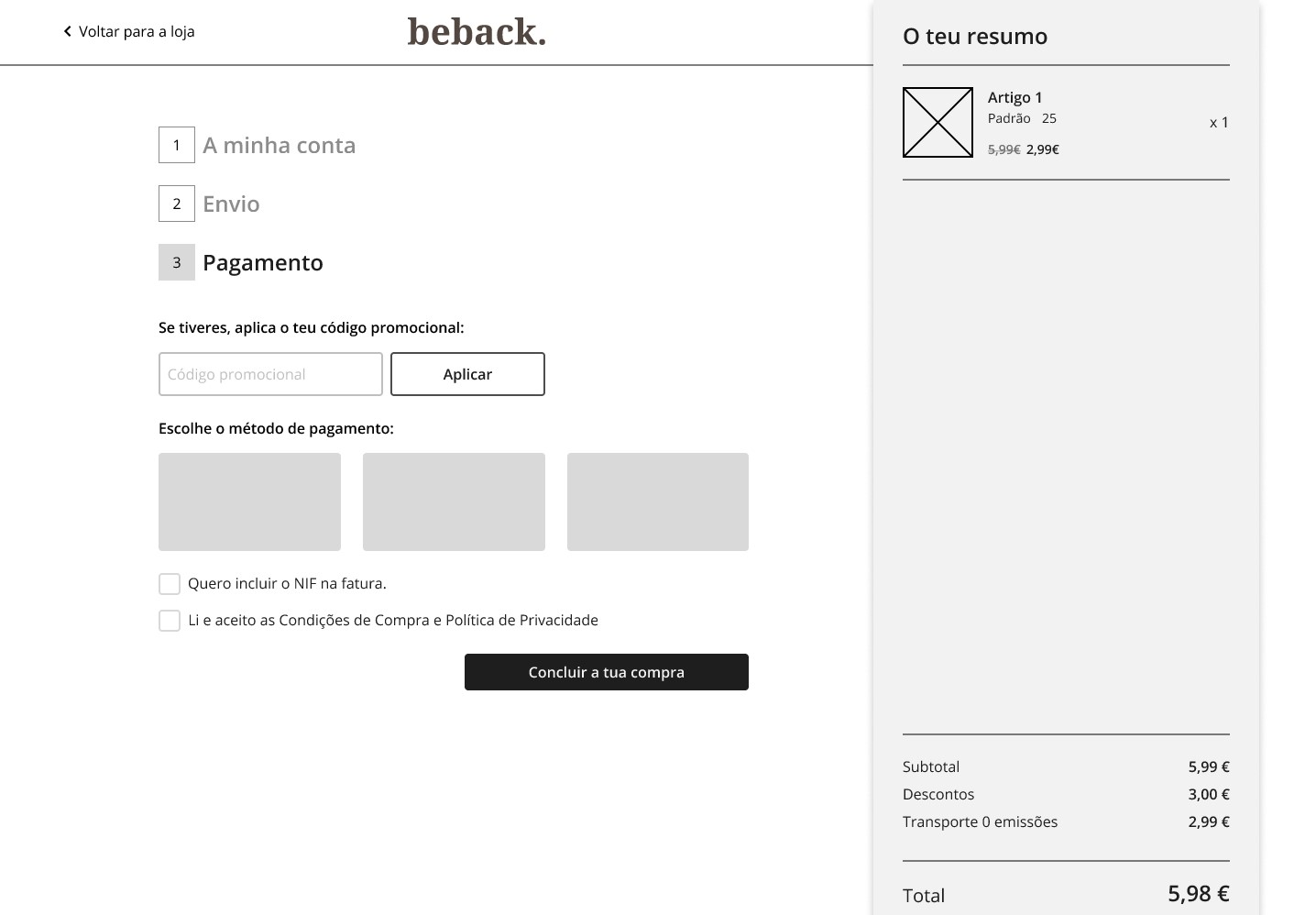This screenshot has height=915, width=1316.
Task: Click the beback. logo
Action: [x=477, y=32]
